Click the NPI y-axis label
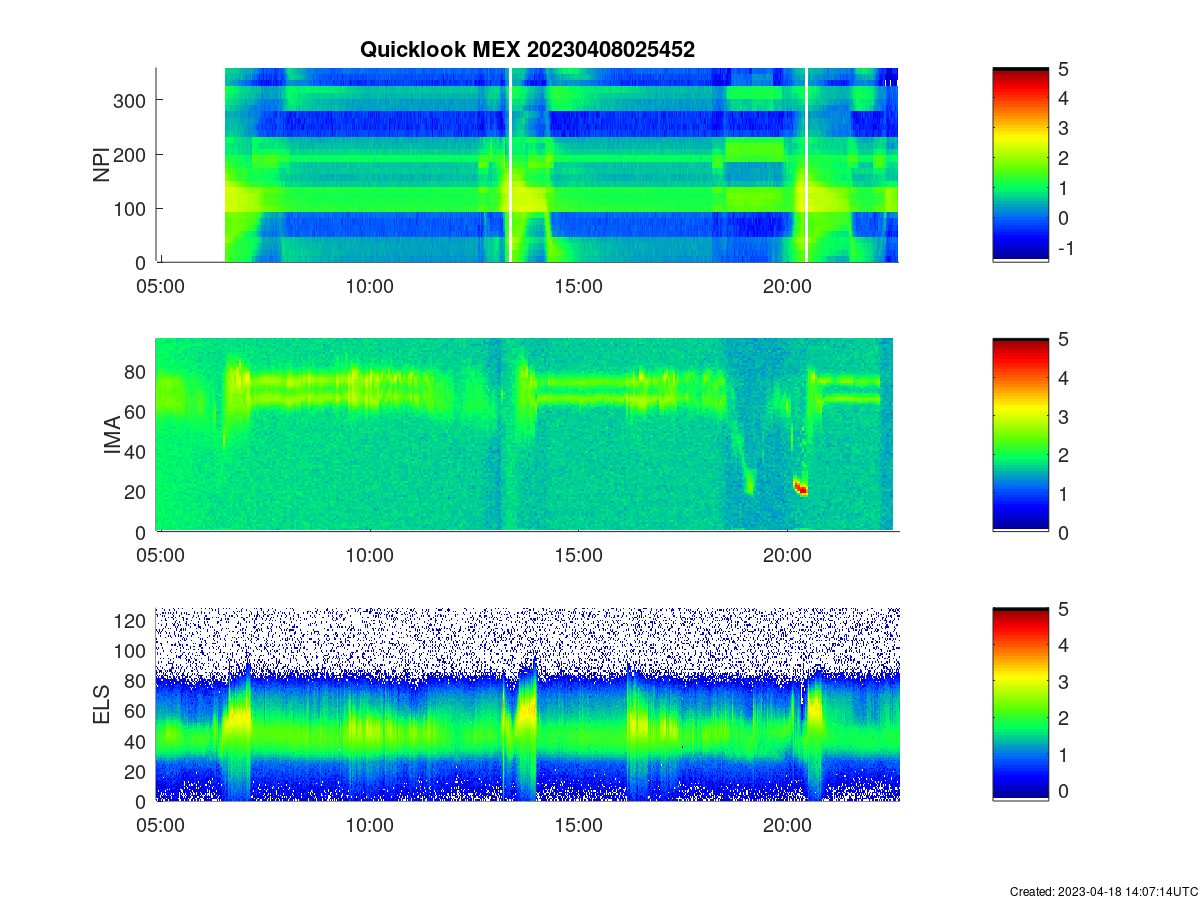 (102, 165)
